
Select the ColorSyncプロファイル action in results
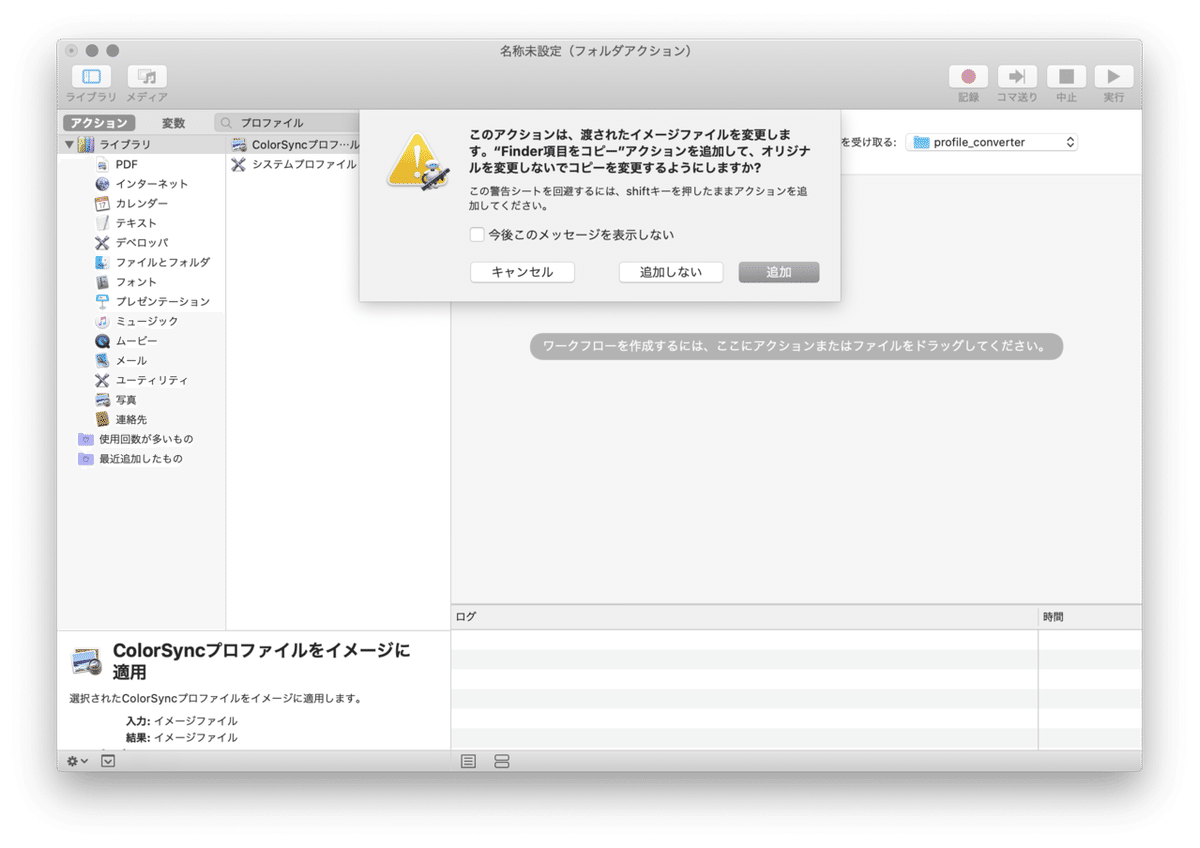(294, 145)
